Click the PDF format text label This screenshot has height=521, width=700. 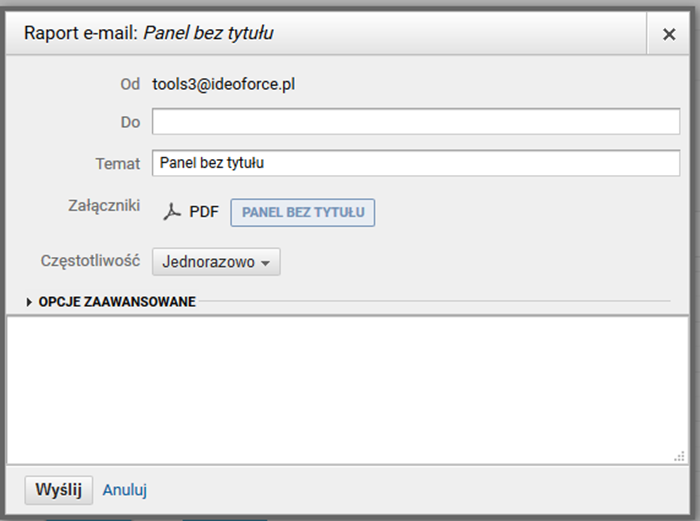tap(204, 212)
